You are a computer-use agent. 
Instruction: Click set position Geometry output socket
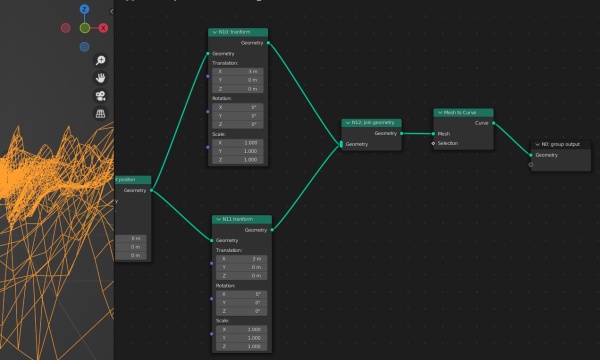152,190
